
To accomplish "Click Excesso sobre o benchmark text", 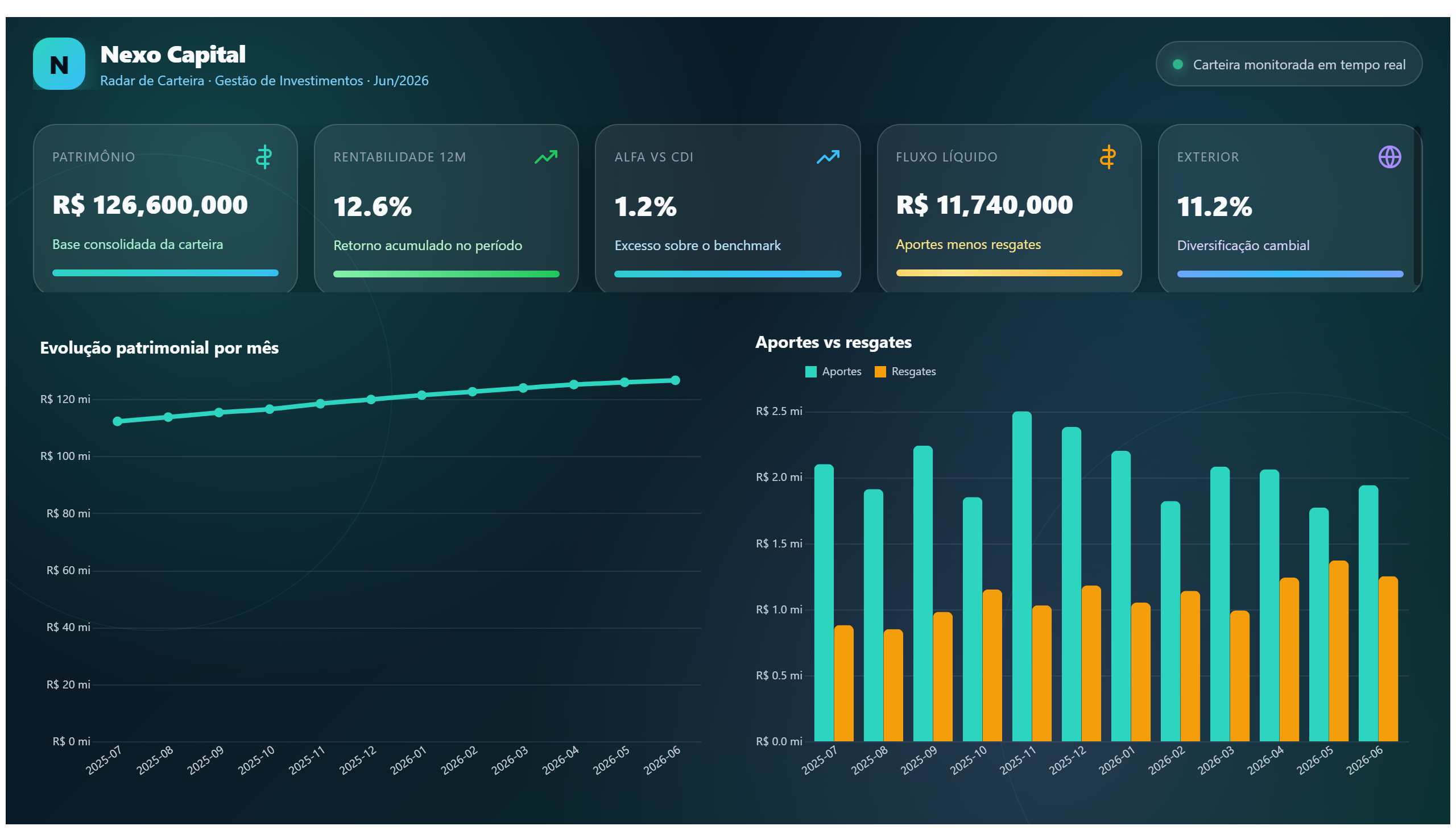I will pos(697,246).
